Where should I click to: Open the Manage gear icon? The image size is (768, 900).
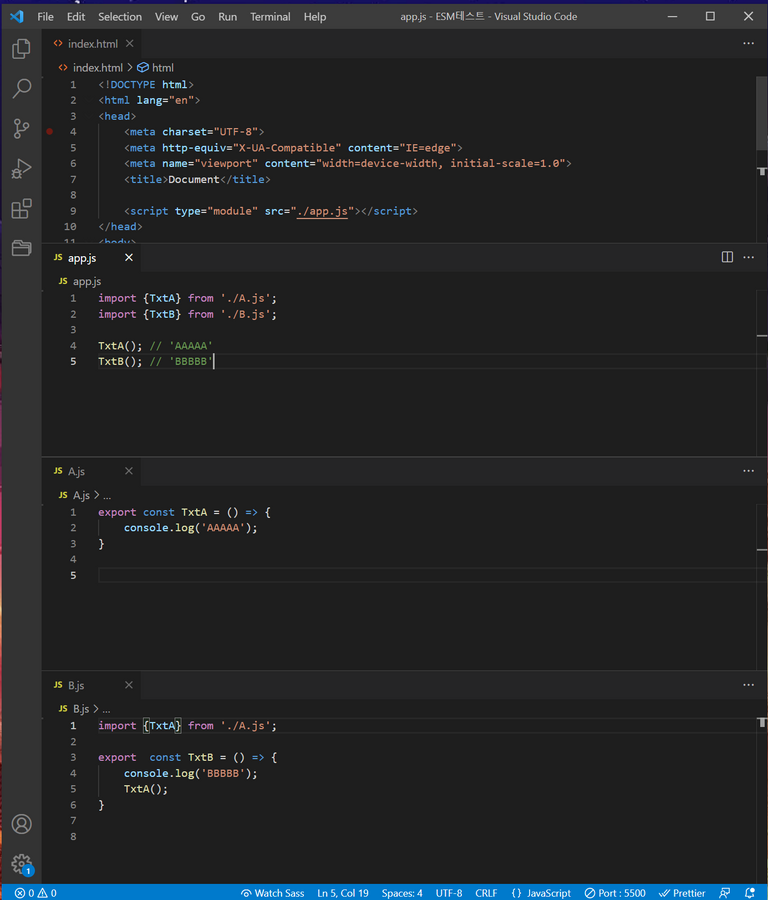21,863
